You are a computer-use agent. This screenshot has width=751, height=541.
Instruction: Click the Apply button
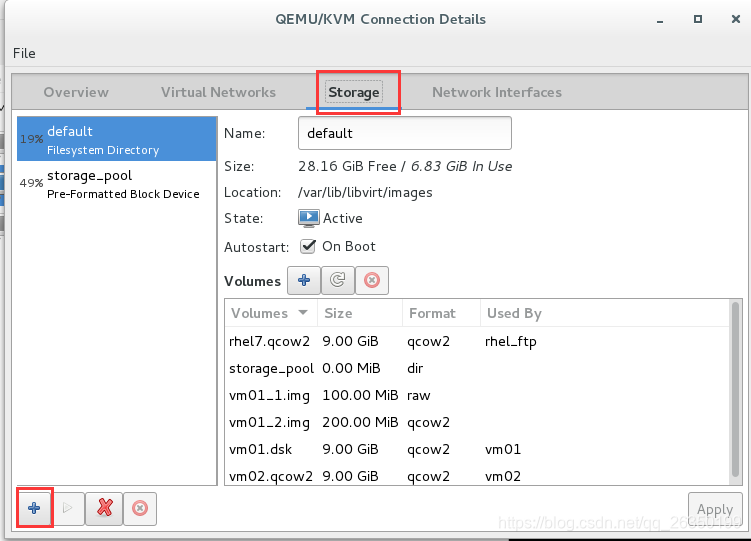(x=715, y=509)
